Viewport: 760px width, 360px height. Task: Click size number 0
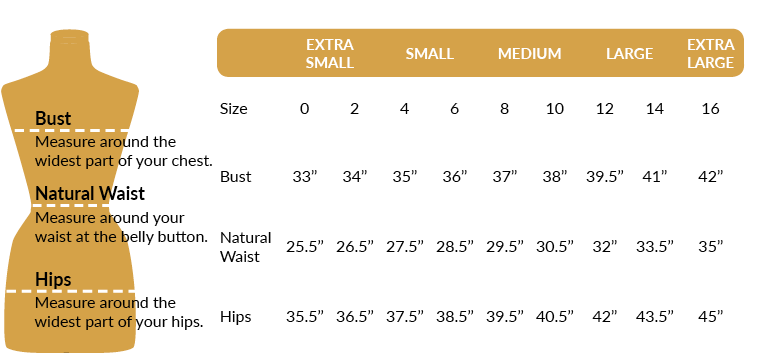pyautogui.click(x=304, y=109)
